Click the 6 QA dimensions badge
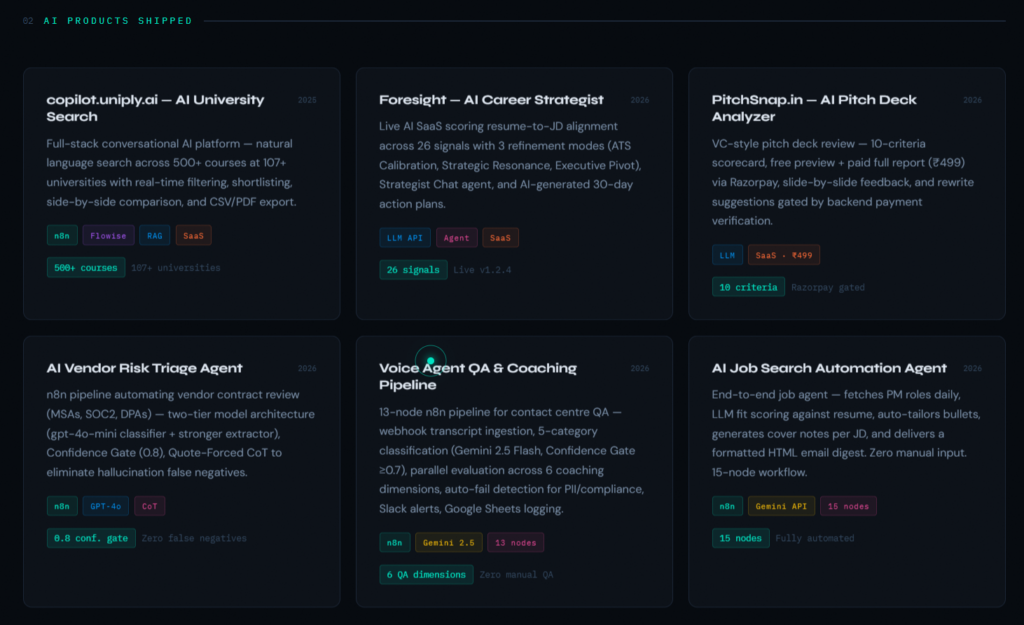The width and height of the screenshot is (1024, 625). coord(426,575)
